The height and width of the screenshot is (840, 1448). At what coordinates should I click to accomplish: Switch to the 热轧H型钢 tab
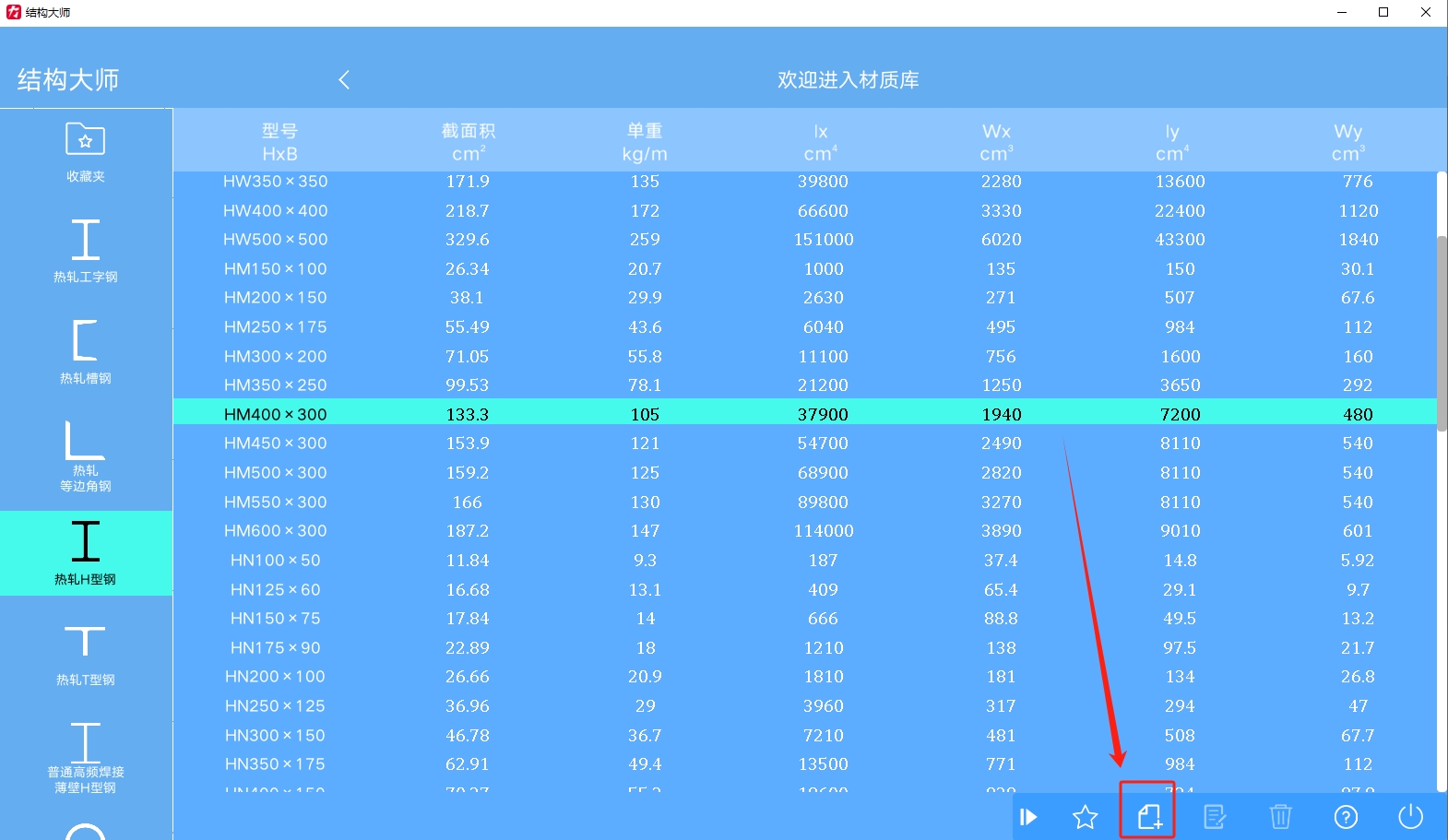(85, 553)
